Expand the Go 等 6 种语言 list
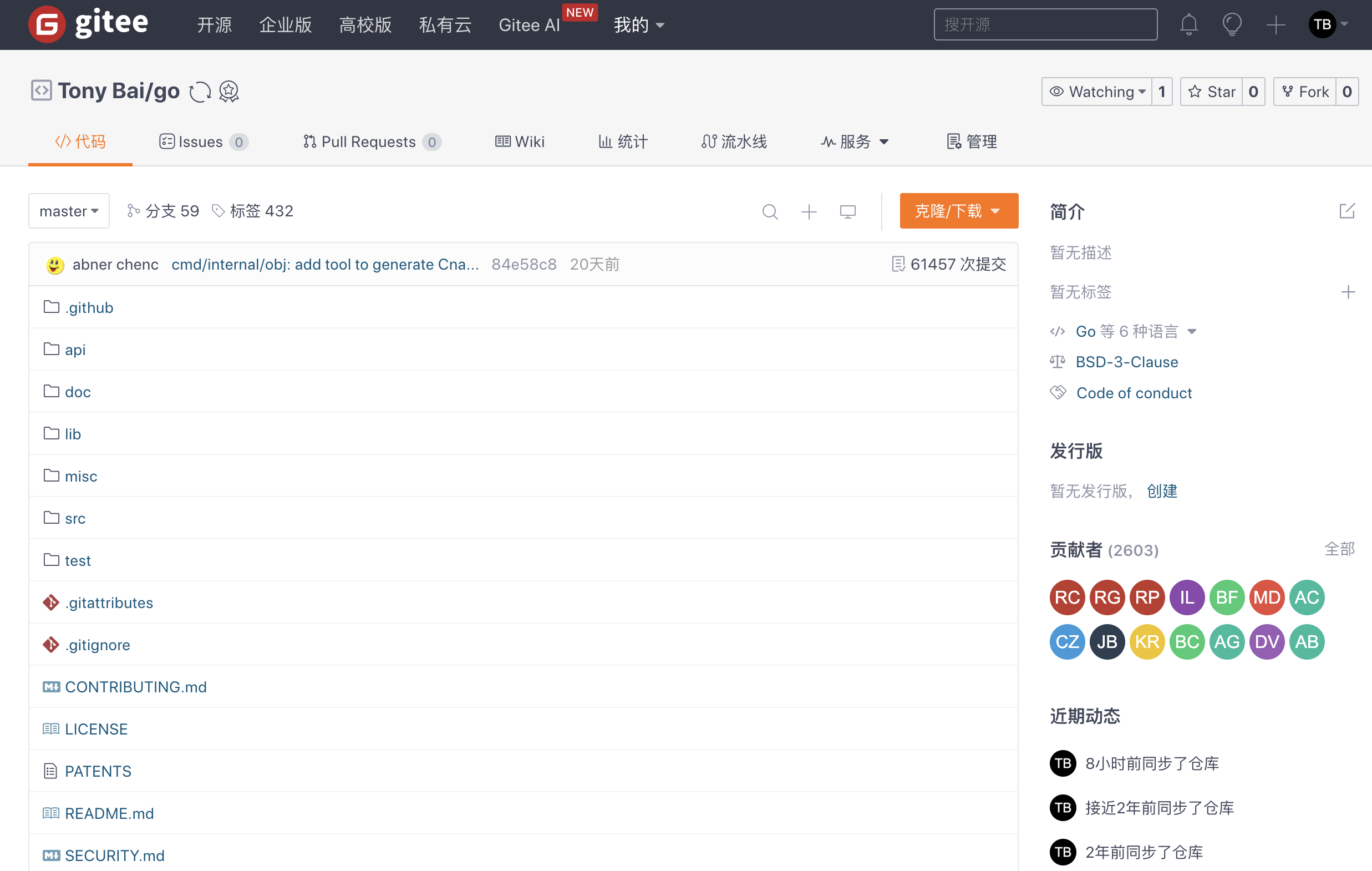 pos(1136,331)
